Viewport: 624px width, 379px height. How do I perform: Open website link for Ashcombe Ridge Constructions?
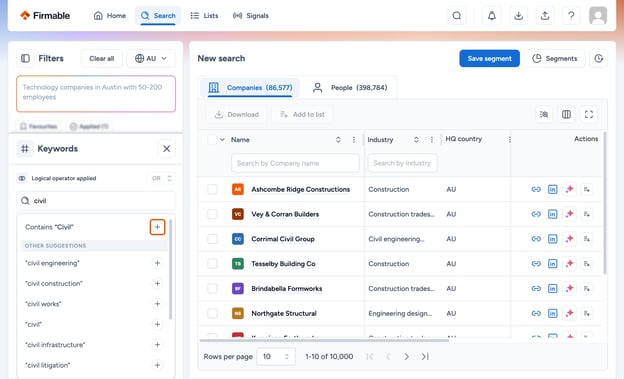point(536,189)
